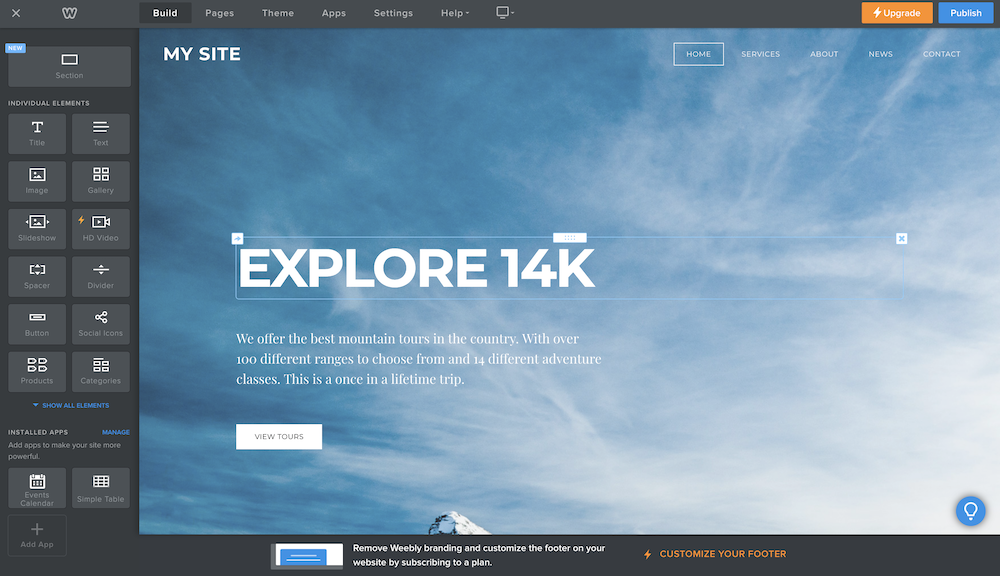
Task: Open the Events Calendar app
Action: coord(37,488)
